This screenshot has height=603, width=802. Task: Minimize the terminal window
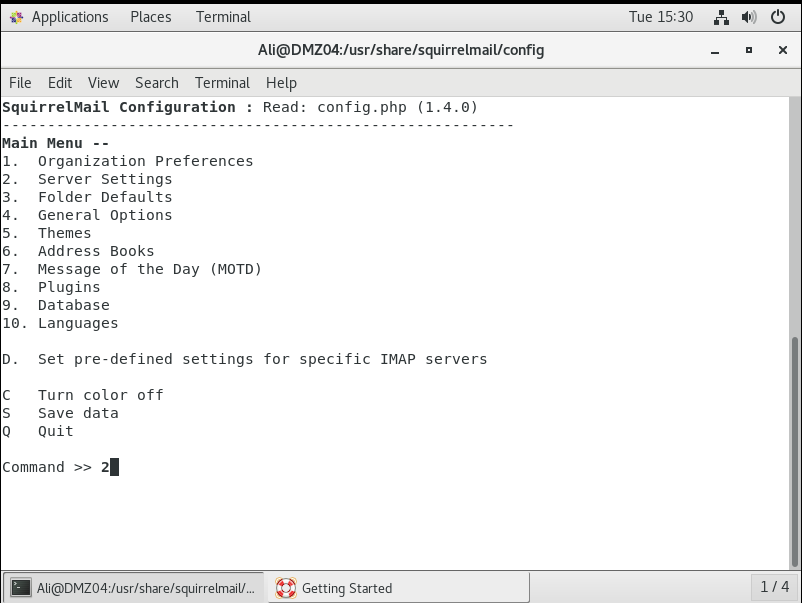(x=715, y=50)
